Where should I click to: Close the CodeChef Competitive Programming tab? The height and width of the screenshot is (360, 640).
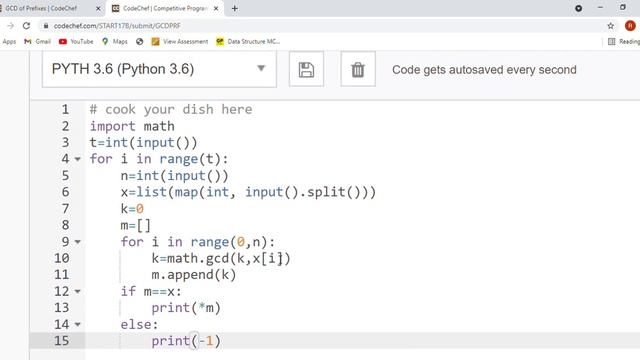[216, 8]
